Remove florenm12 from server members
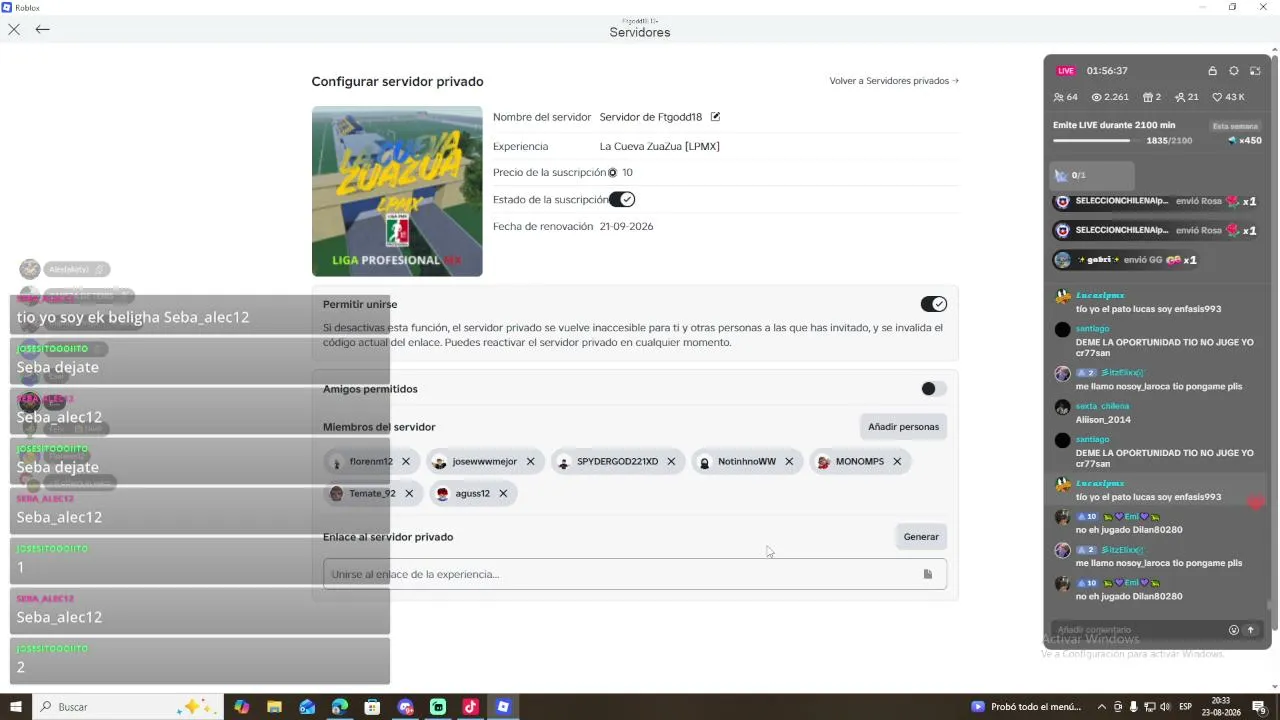This screenshot has height=720, width=1280. coord(406,462)
